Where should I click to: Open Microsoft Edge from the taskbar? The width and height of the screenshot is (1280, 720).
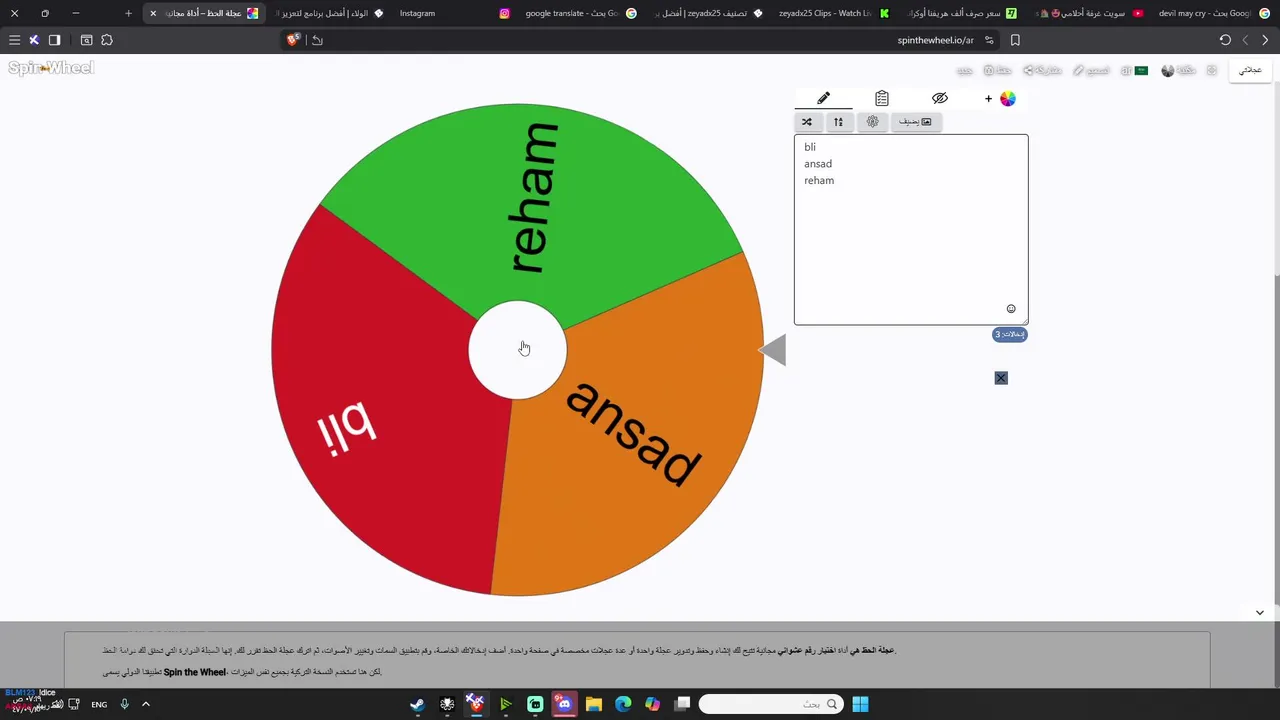point(623,704)
